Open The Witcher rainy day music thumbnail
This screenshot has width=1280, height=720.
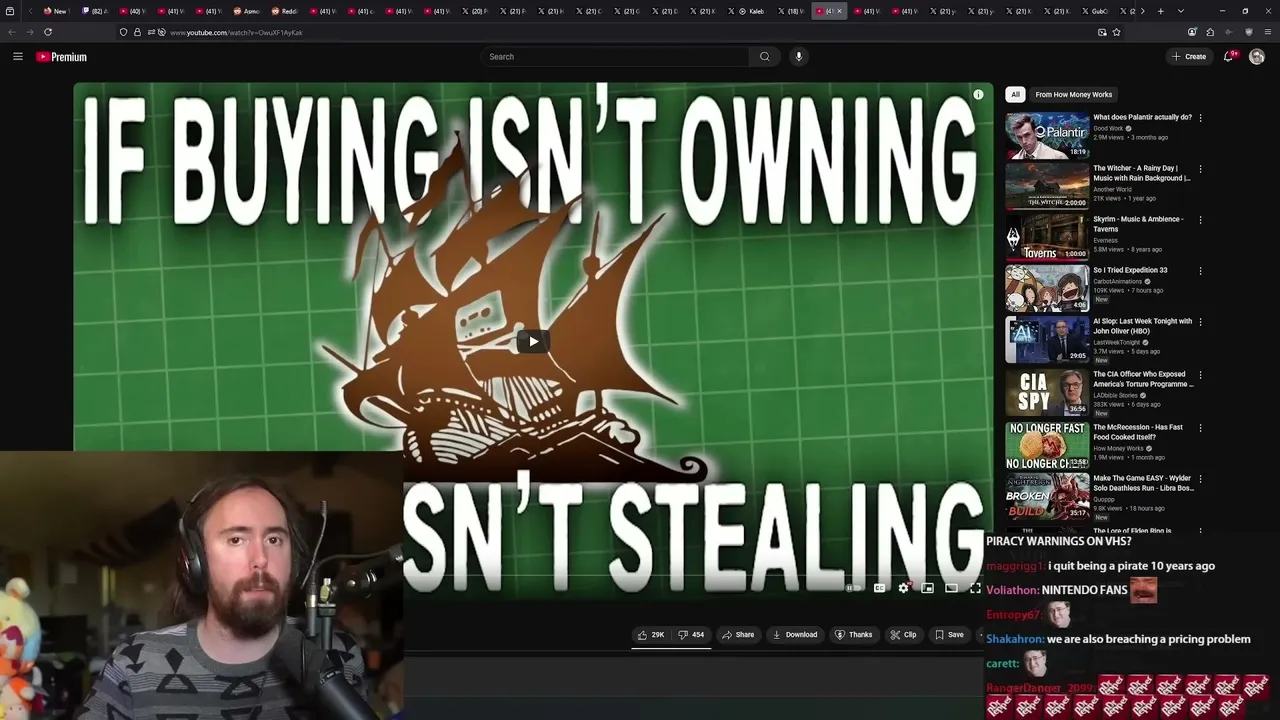tap(1047, 187)
